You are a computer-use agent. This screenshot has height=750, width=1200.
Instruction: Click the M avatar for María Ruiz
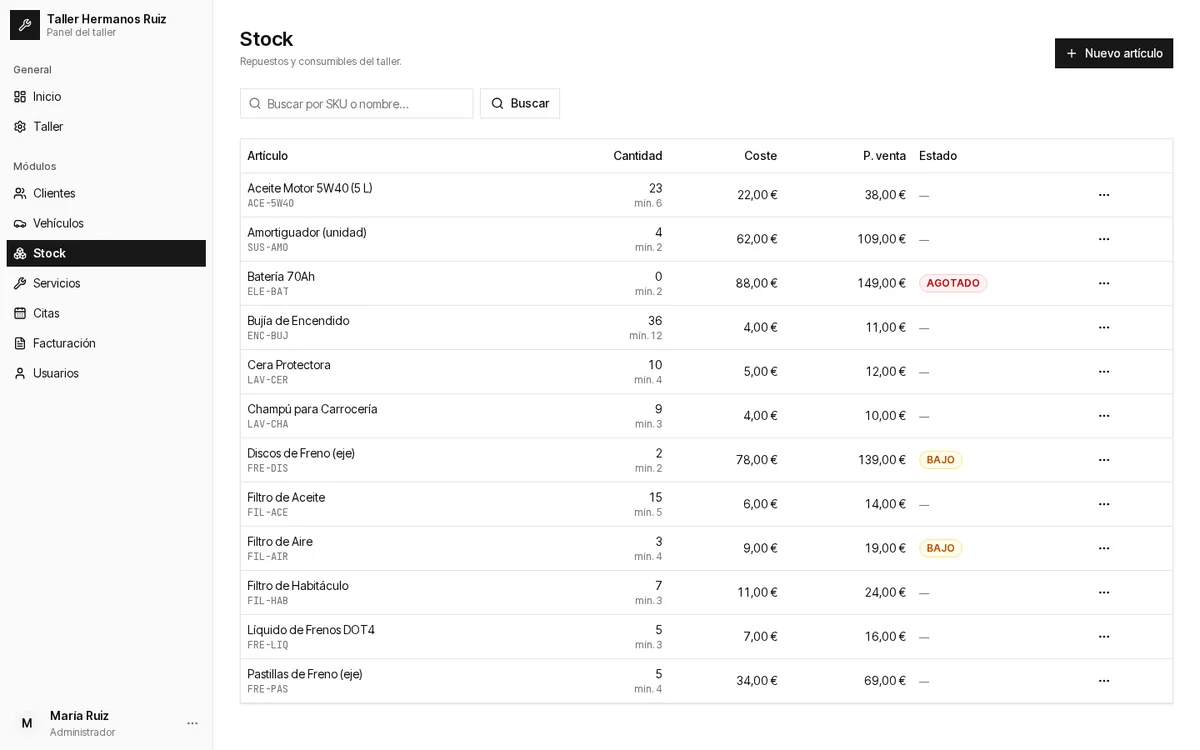[27, 723]
